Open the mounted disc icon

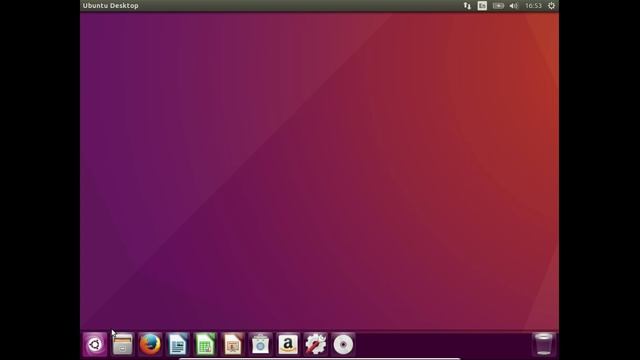[343, 344]
